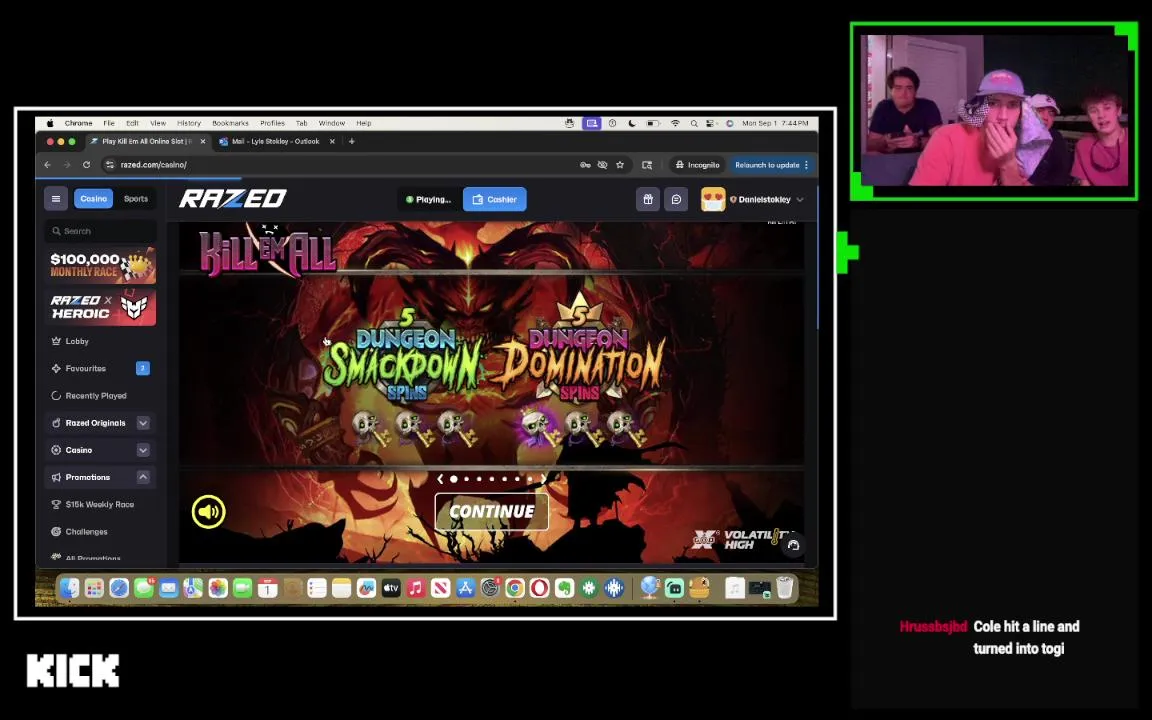The width and height of the screenshot is (1152, 720).
Task: Open the Window menu
Action: click(331, 123)
